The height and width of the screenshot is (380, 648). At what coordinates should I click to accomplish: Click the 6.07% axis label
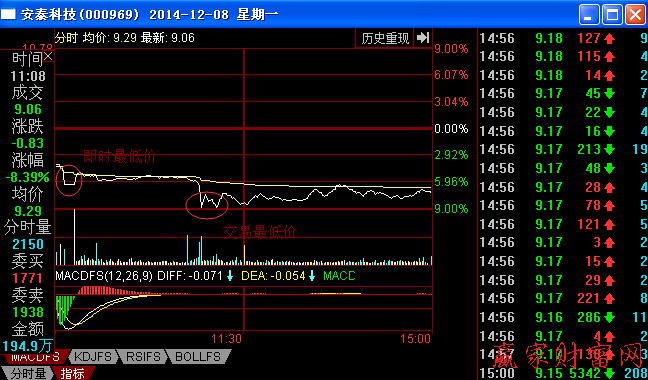[451, 75]
